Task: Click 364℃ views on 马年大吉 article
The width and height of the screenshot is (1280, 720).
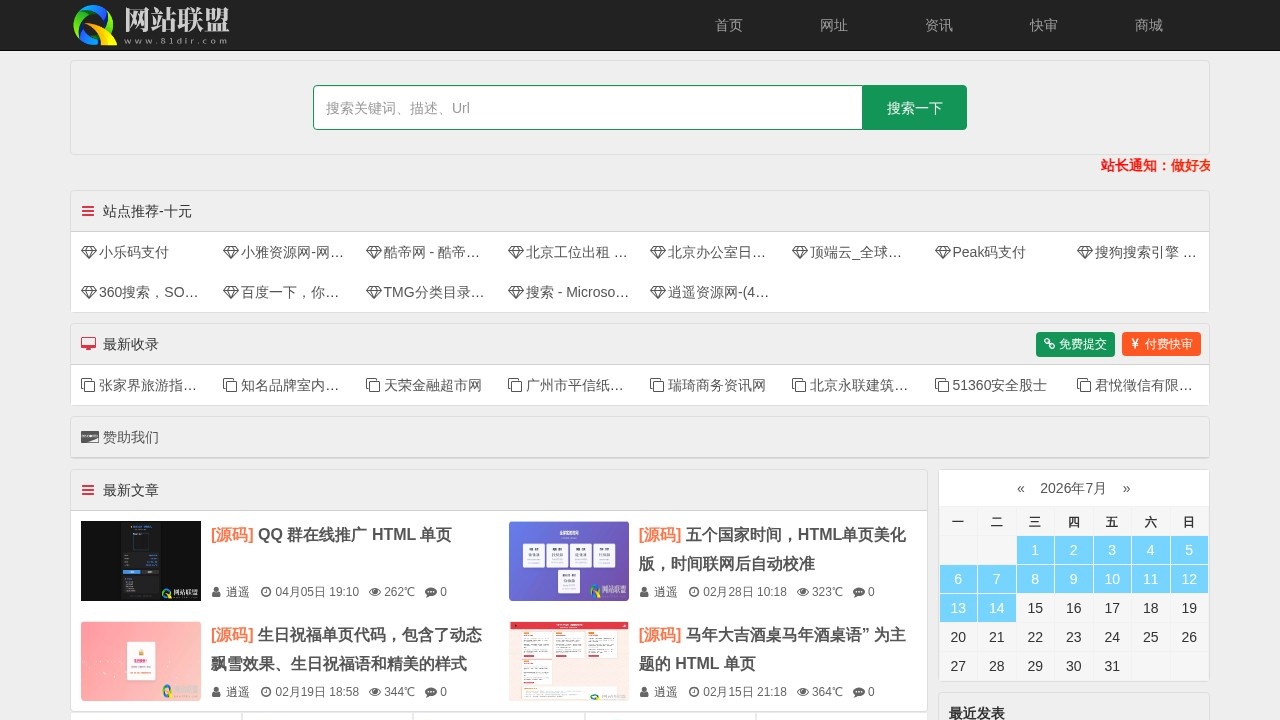Action: pos(820,692)
